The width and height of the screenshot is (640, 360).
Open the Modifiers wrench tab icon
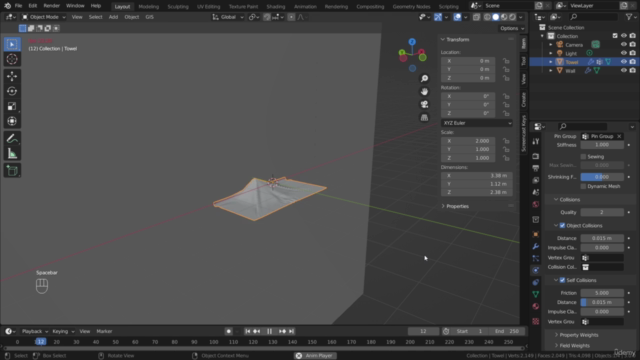[536, 247]
